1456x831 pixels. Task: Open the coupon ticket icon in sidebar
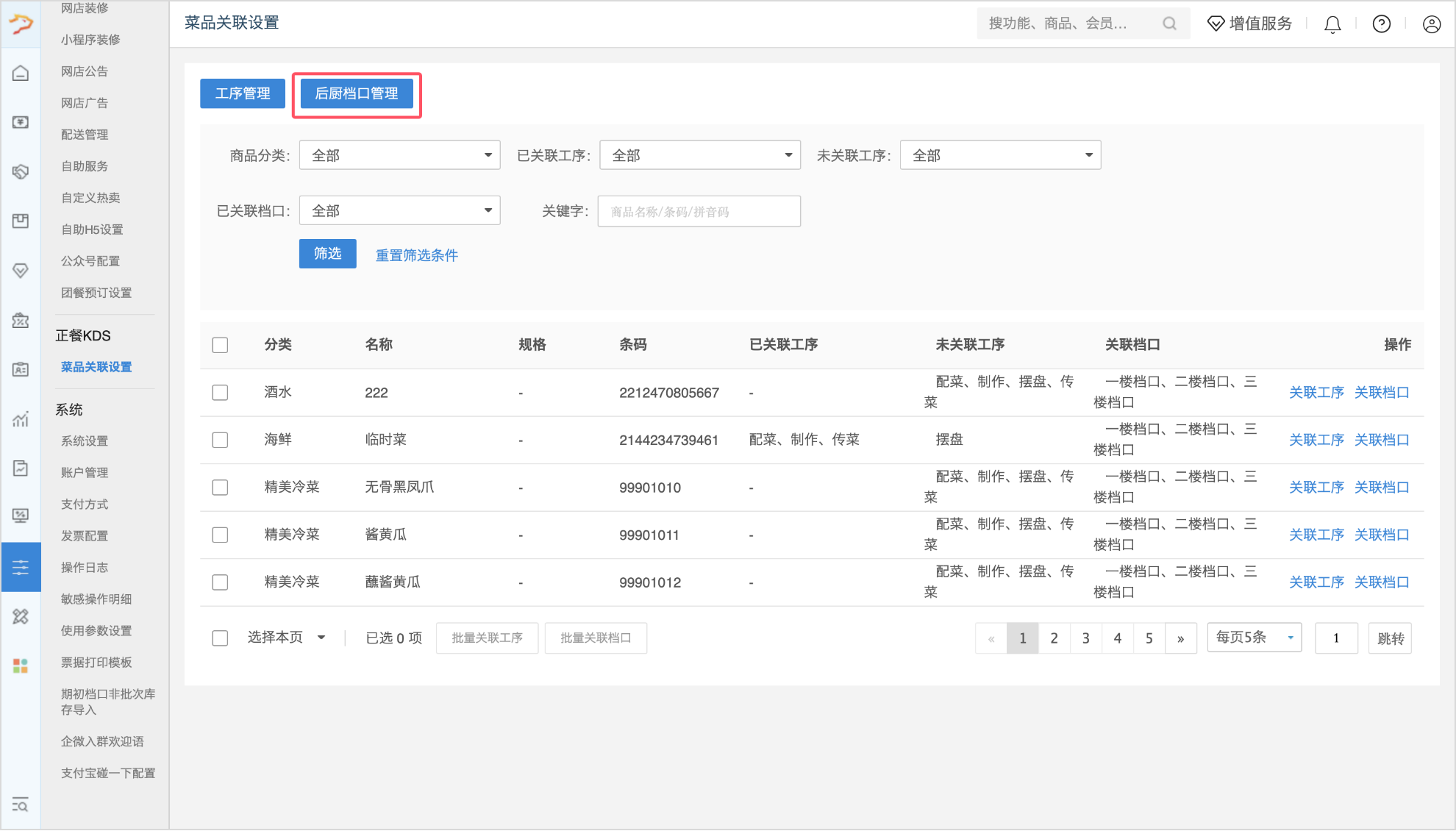coord(21,320)
